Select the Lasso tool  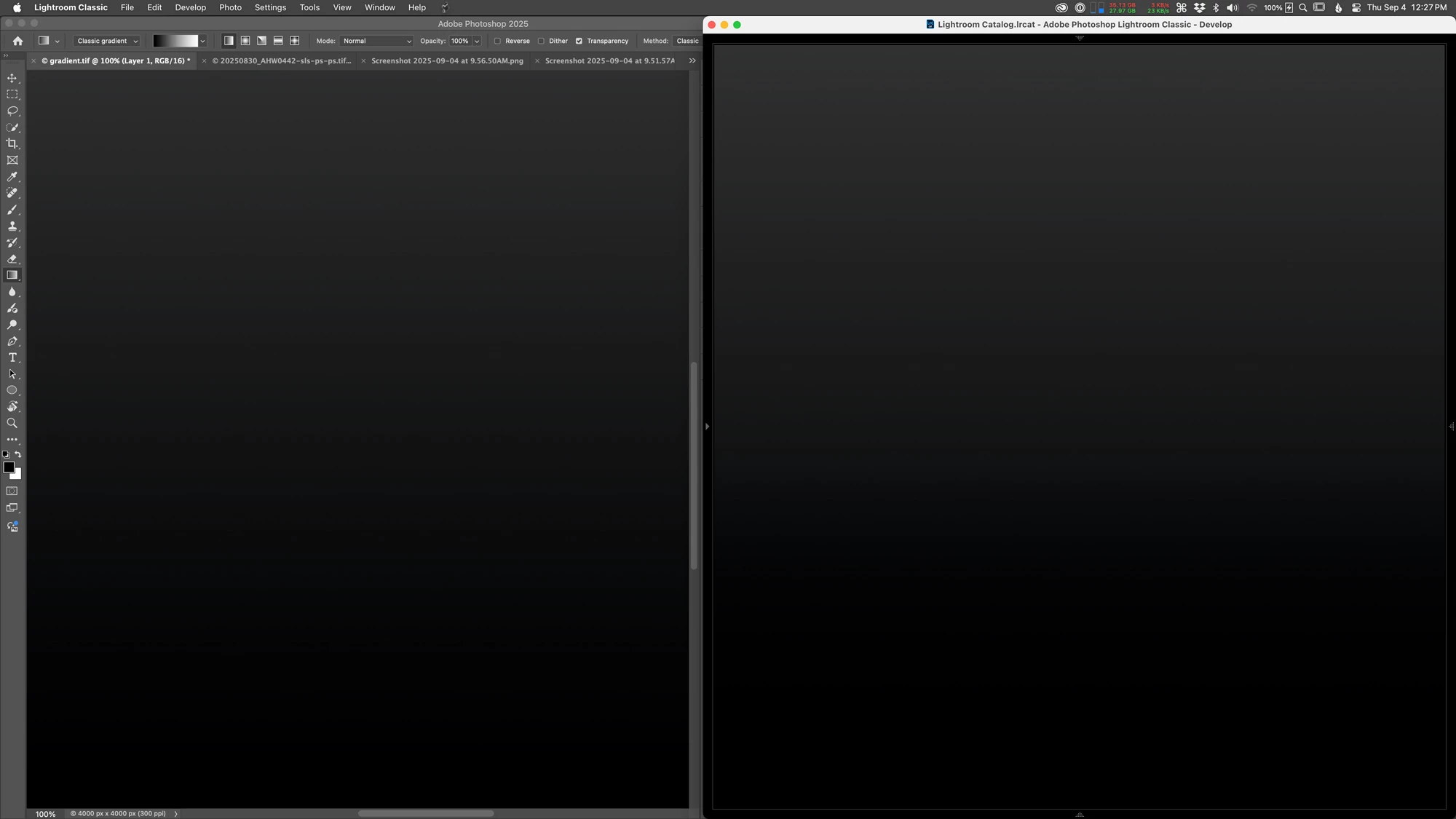(12, 111)
